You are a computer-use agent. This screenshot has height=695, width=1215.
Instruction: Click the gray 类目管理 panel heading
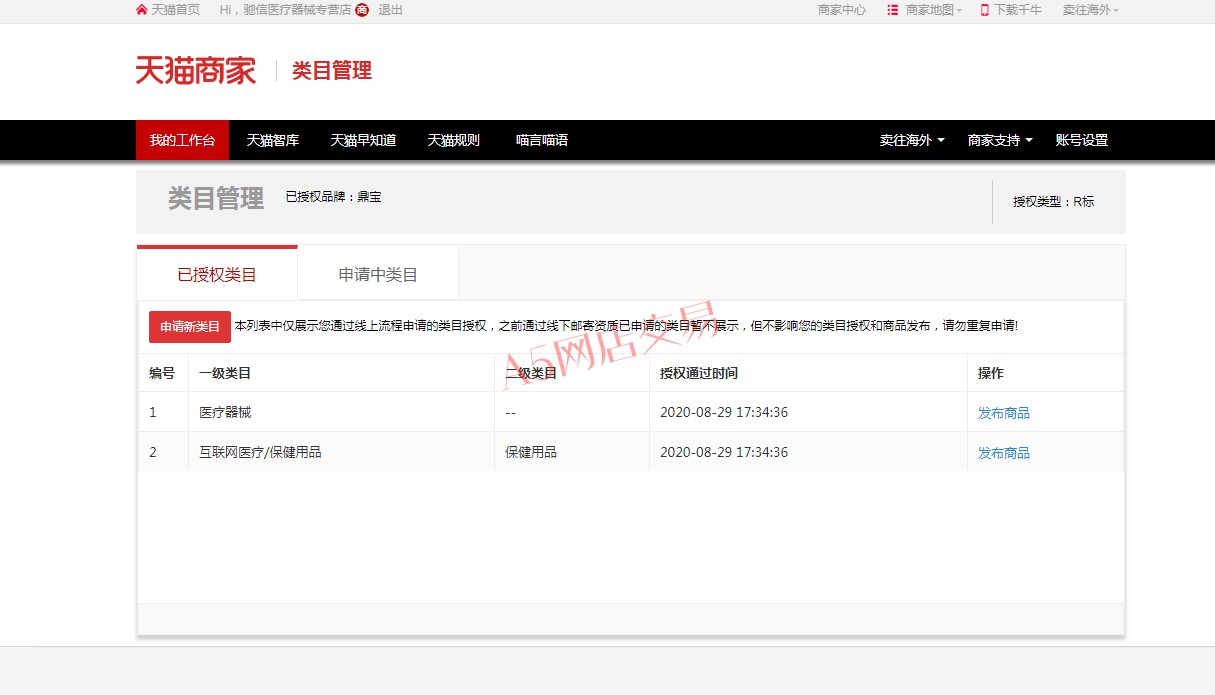(x=216, y=198)
